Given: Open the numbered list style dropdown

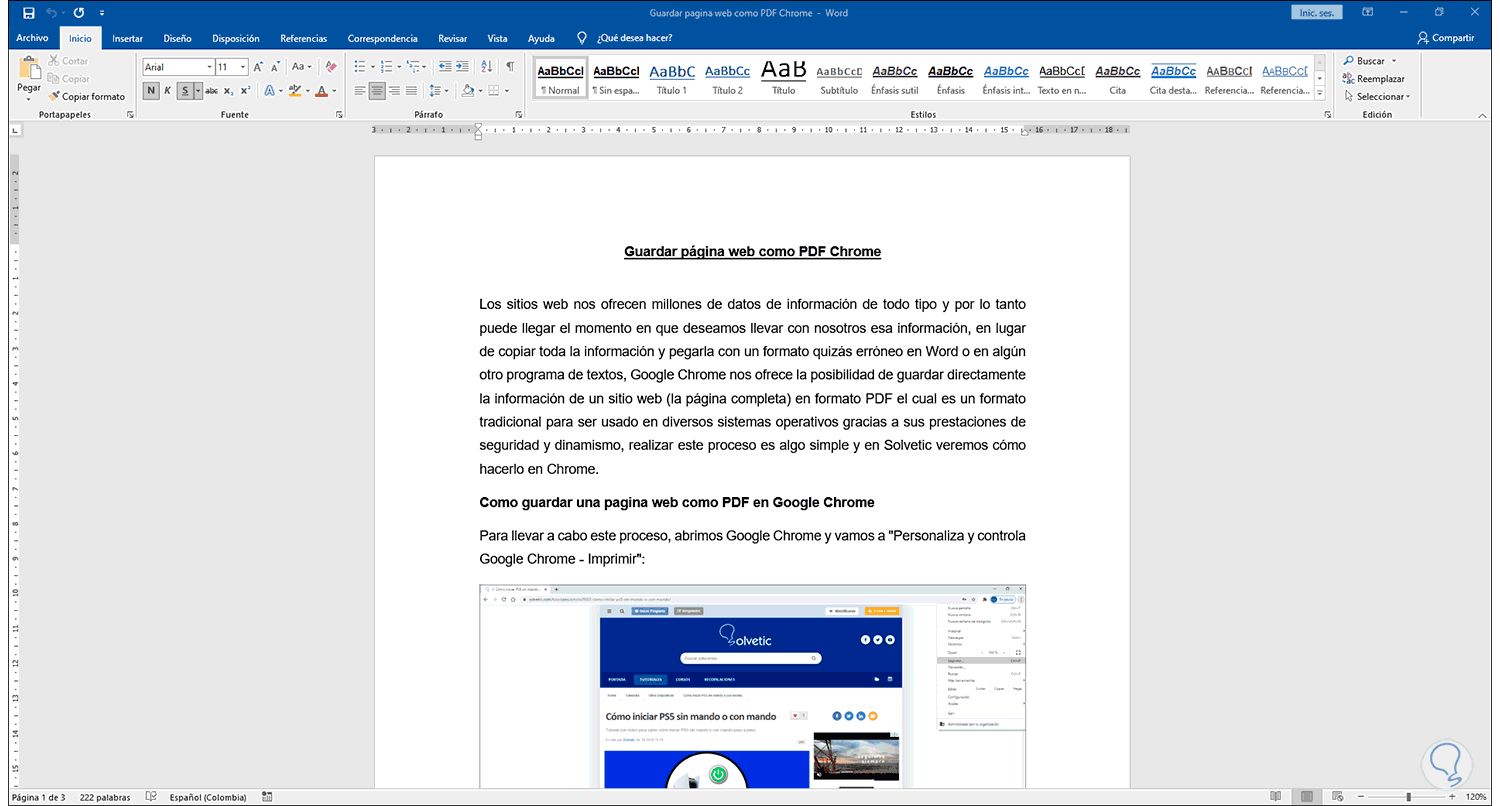Looking at the screenshot, I should coord(399,67).
